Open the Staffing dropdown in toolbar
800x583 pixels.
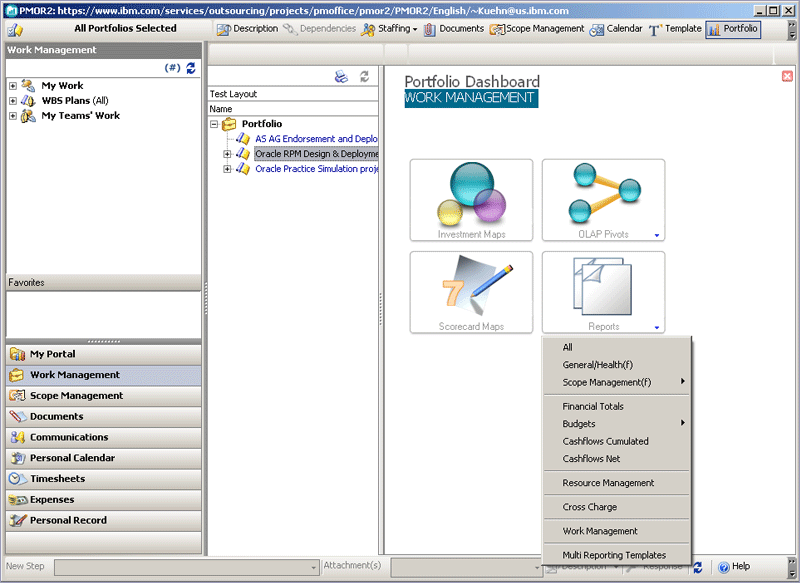tap(389, 29)
